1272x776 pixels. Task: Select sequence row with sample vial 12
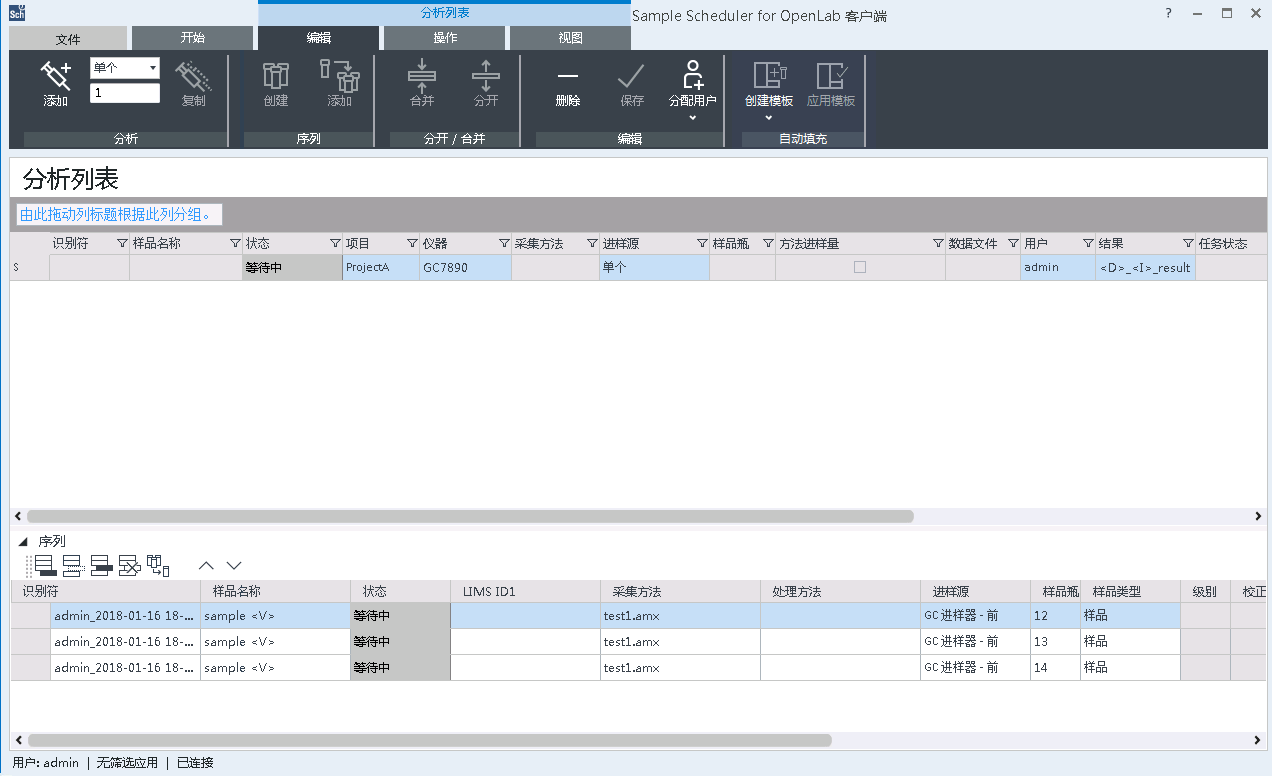tap(640, 616)
